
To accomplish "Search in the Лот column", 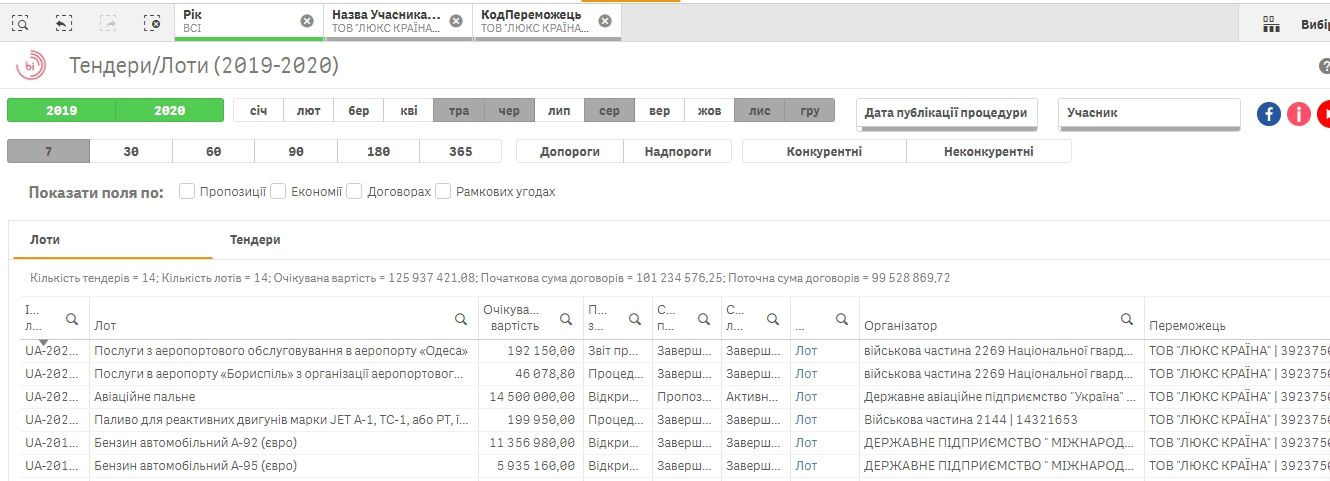I will (461, 319).
